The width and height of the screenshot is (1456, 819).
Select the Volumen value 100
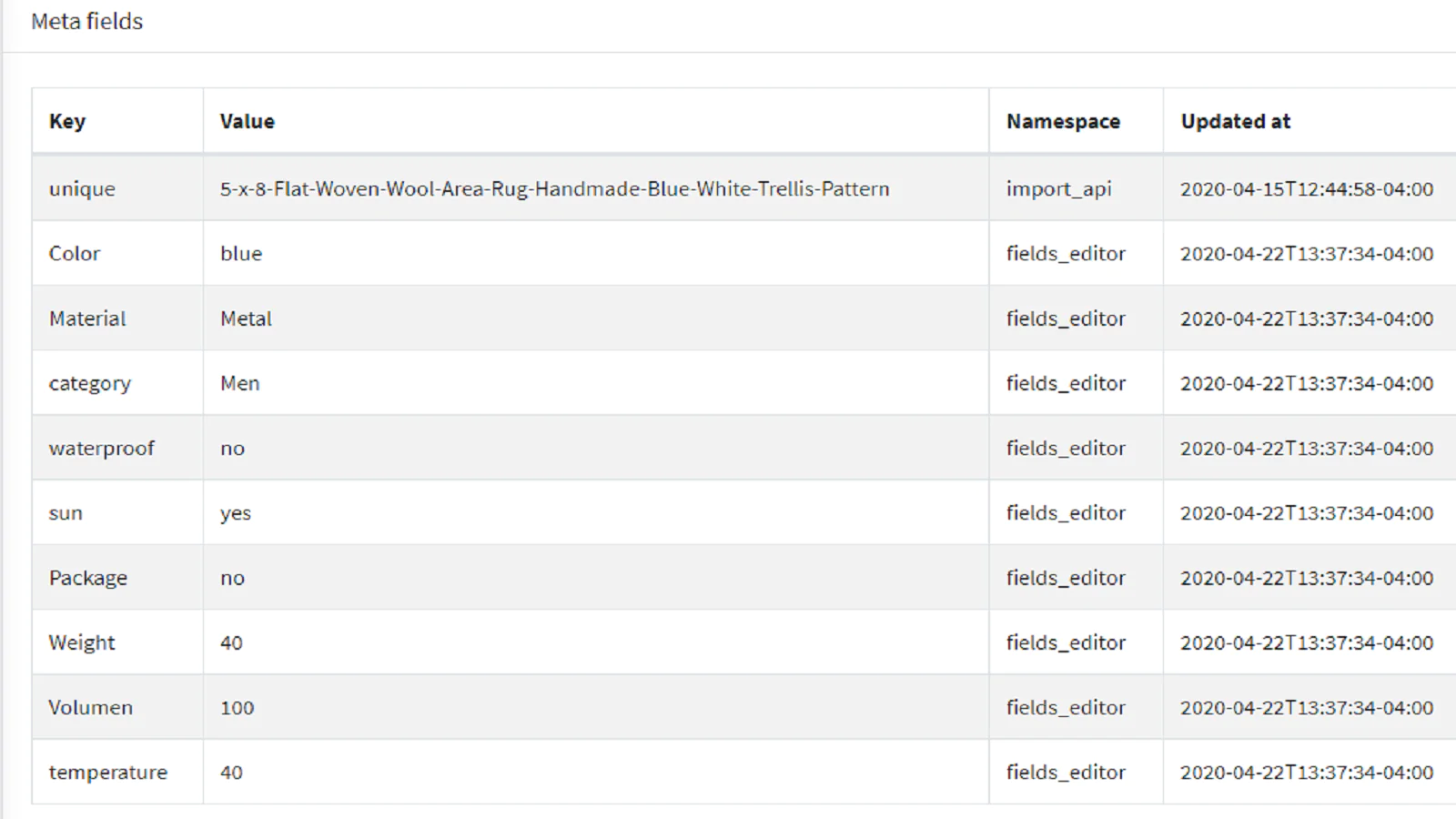tap(237, 708)
